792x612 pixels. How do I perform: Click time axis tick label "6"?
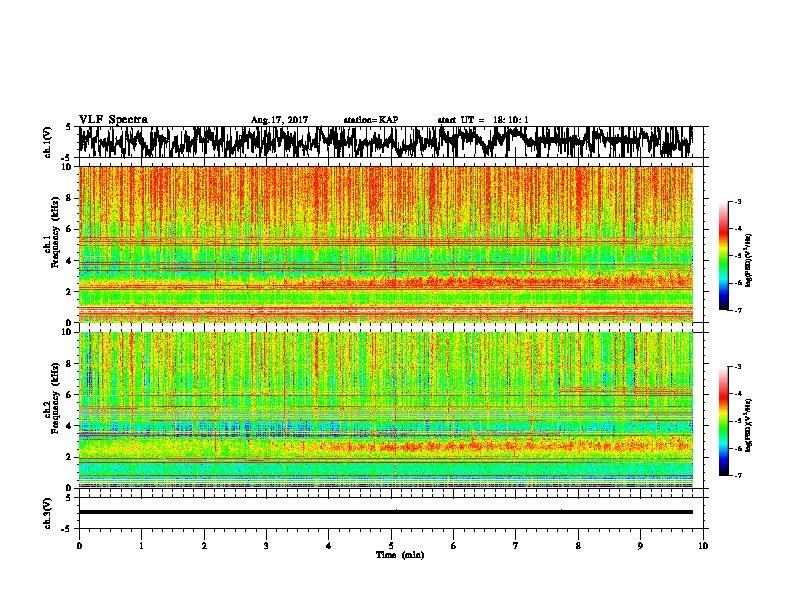click(454, 546)
